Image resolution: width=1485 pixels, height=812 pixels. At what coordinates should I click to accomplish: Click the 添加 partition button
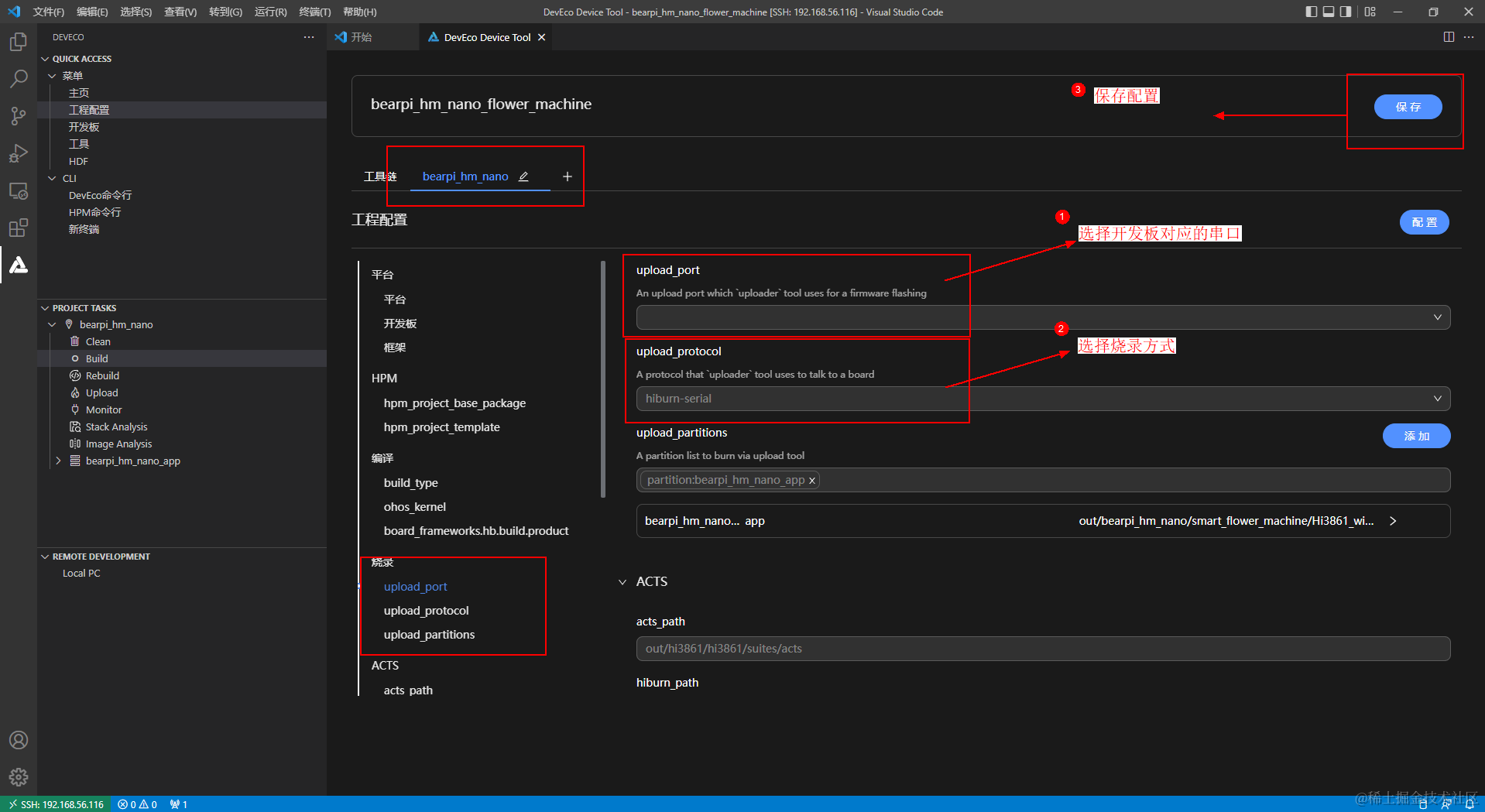point(1416,436)
